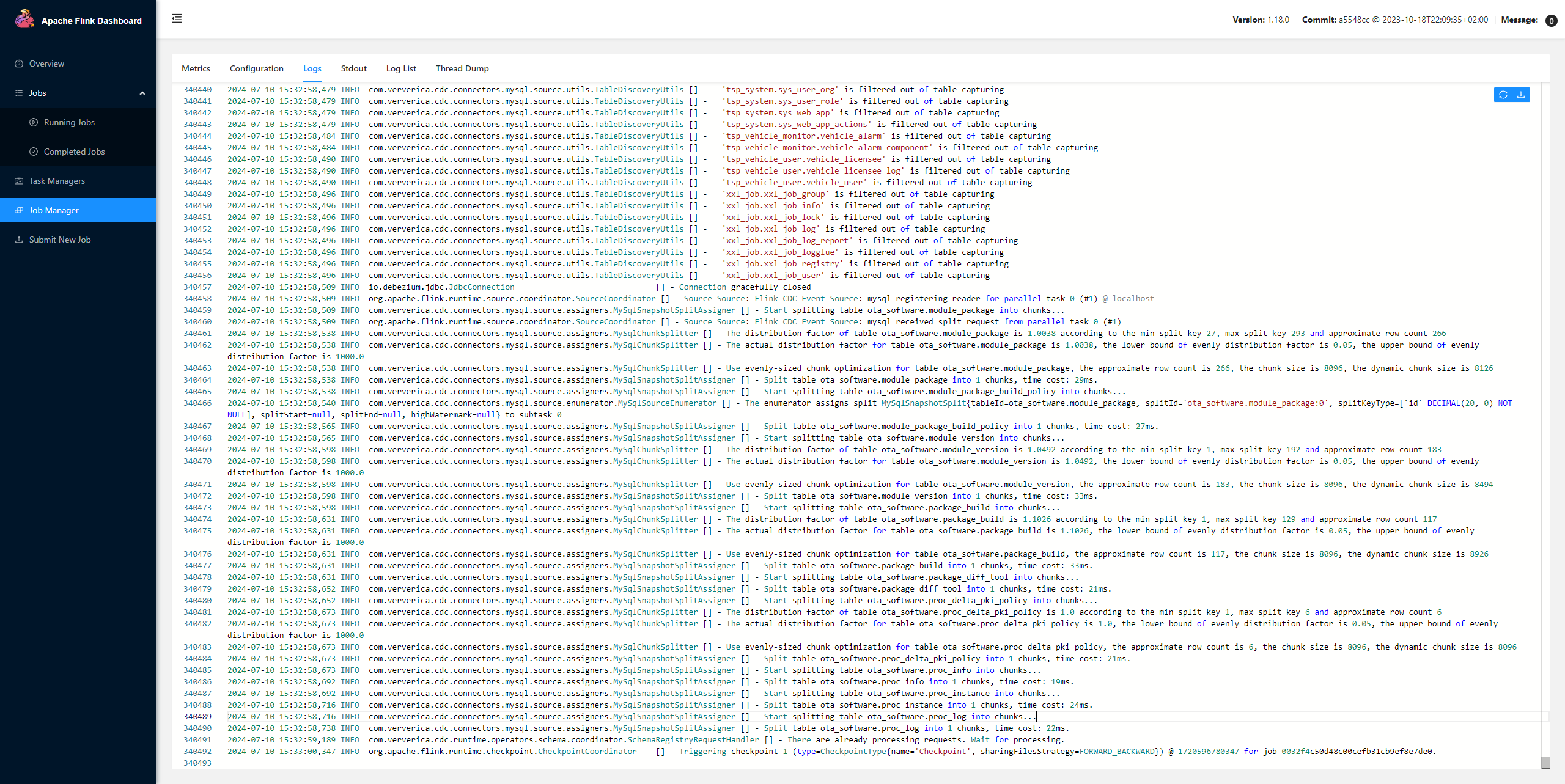
Task: Click the MySqlSourceEnumerator class name
Action: (x=667, y=403)
